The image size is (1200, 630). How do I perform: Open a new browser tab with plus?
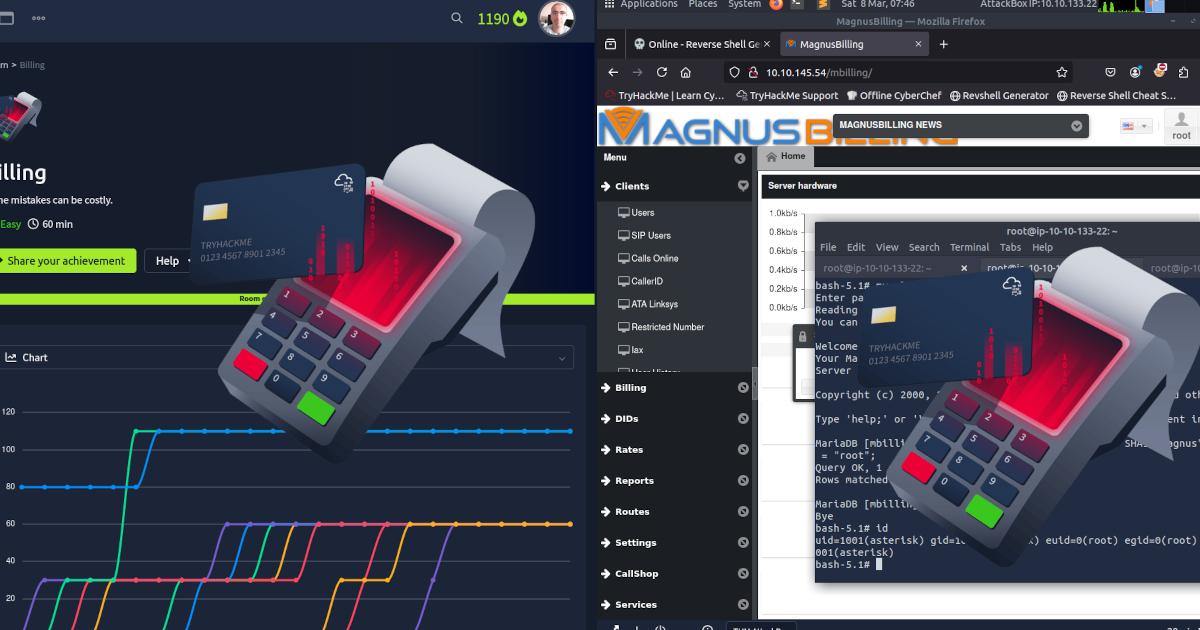click(x=943, y=44)
